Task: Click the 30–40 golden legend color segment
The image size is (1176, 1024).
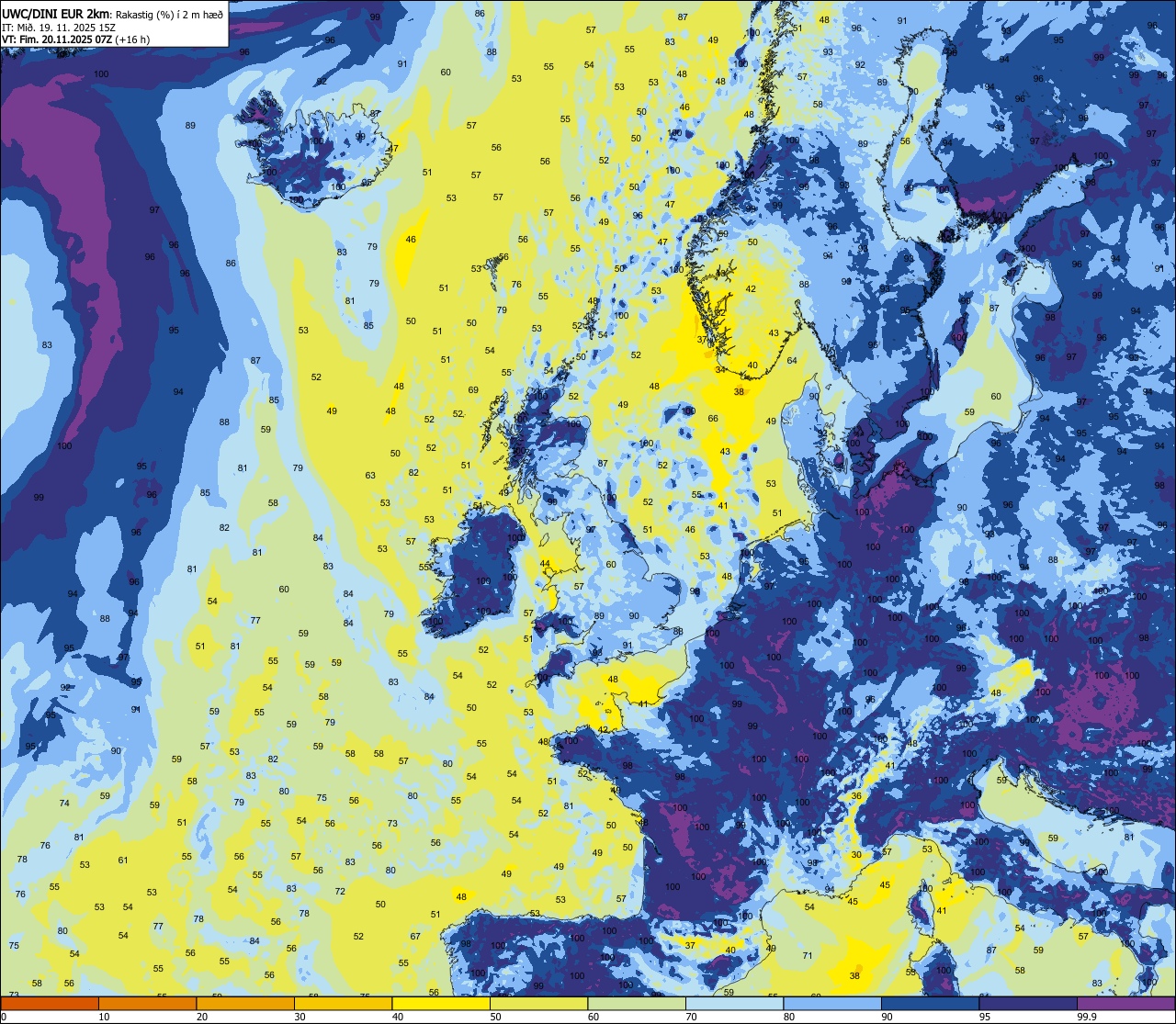Action: pos(344,1004)
